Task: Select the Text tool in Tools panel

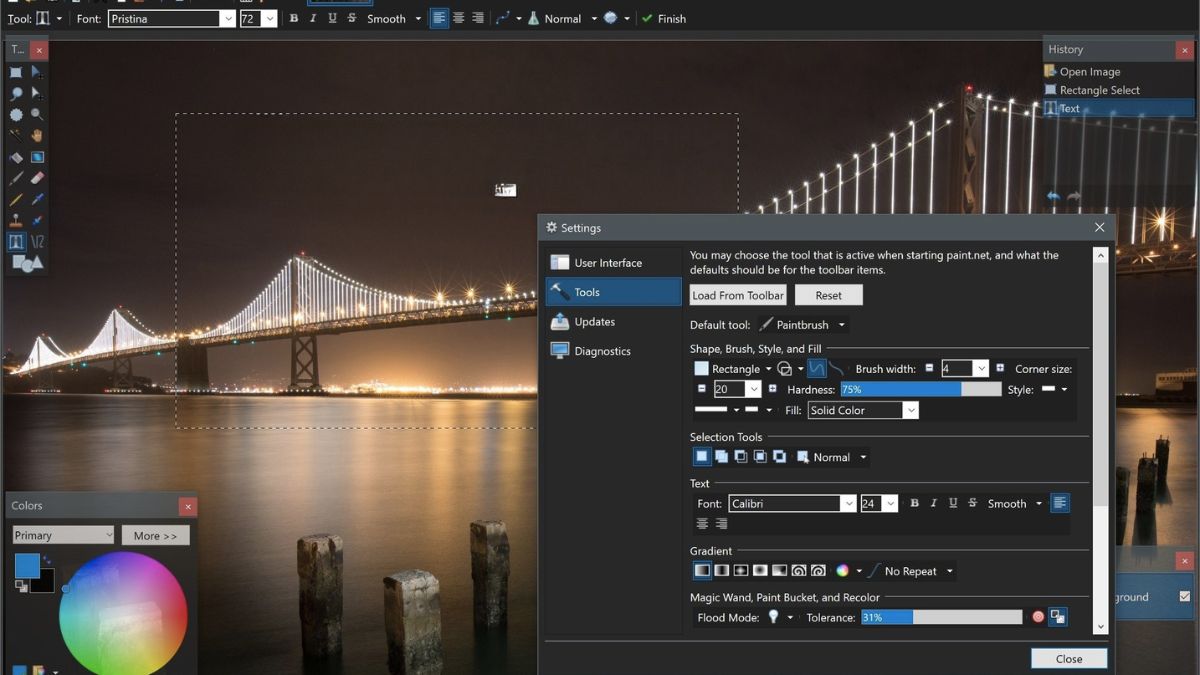Action: click(x=16, y=242)
